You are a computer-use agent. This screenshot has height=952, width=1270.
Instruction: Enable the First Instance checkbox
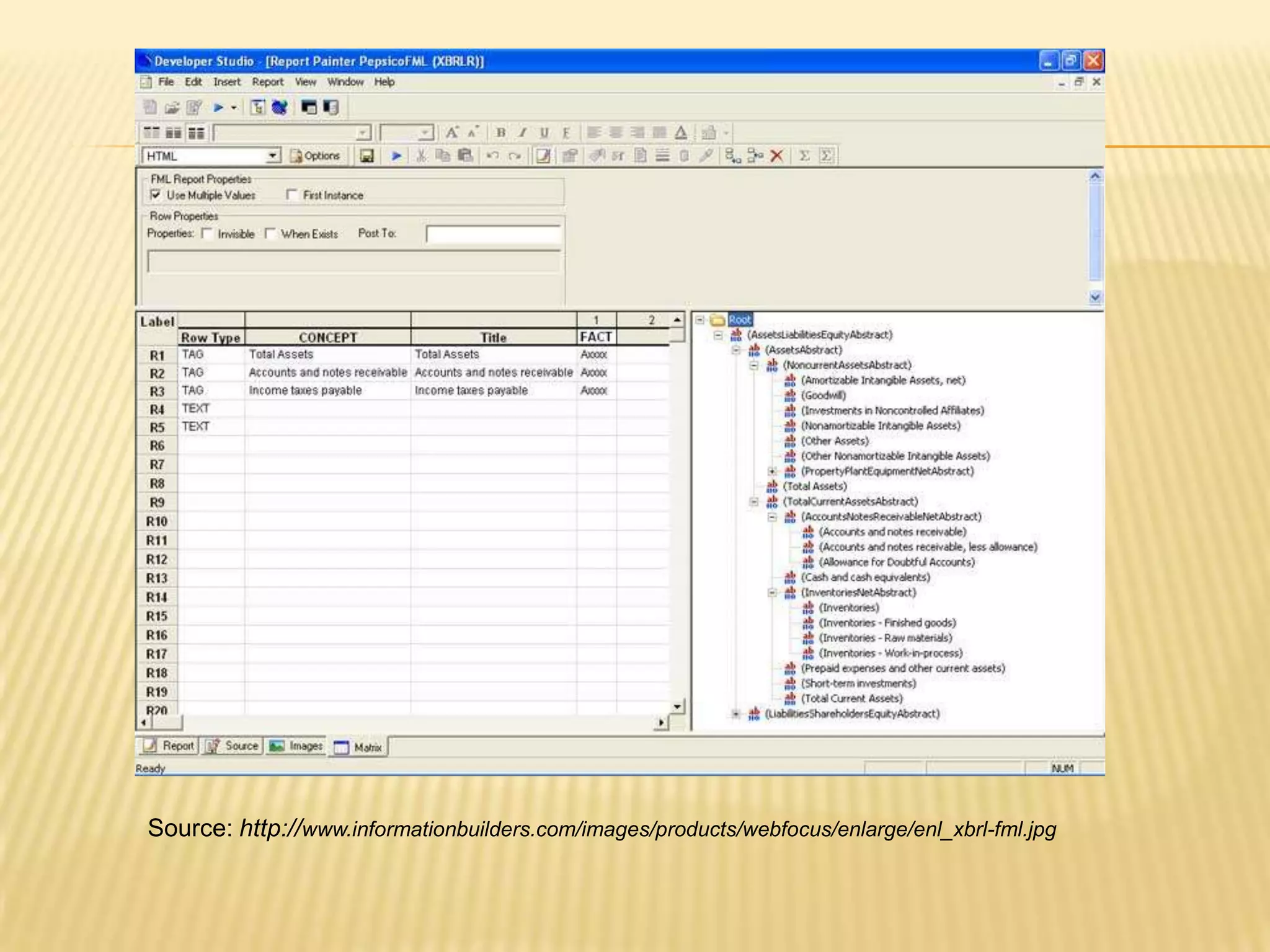[291, 195]
